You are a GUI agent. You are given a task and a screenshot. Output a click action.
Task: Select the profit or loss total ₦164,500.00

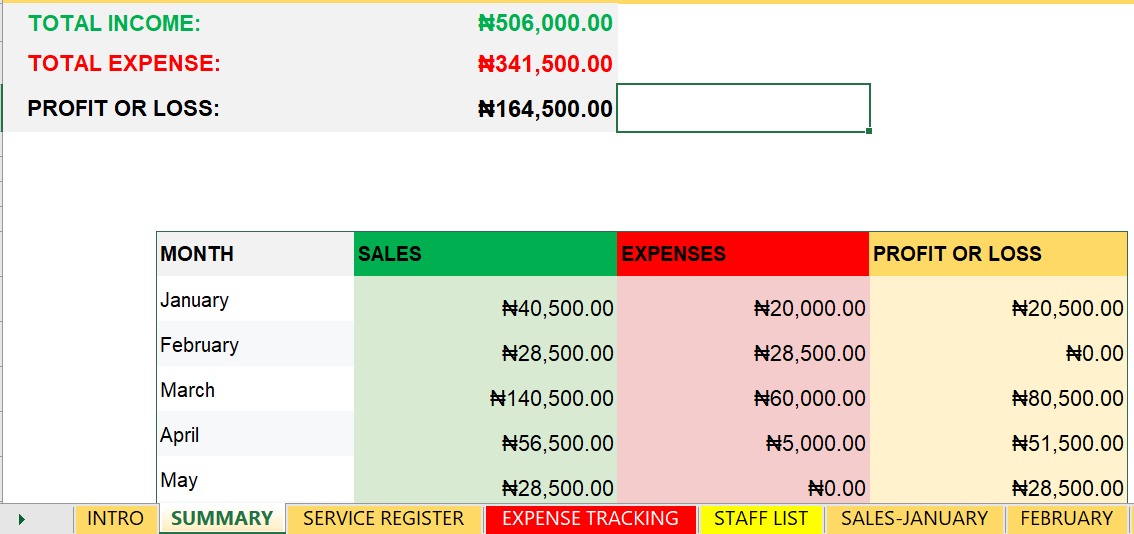(545, 109)
